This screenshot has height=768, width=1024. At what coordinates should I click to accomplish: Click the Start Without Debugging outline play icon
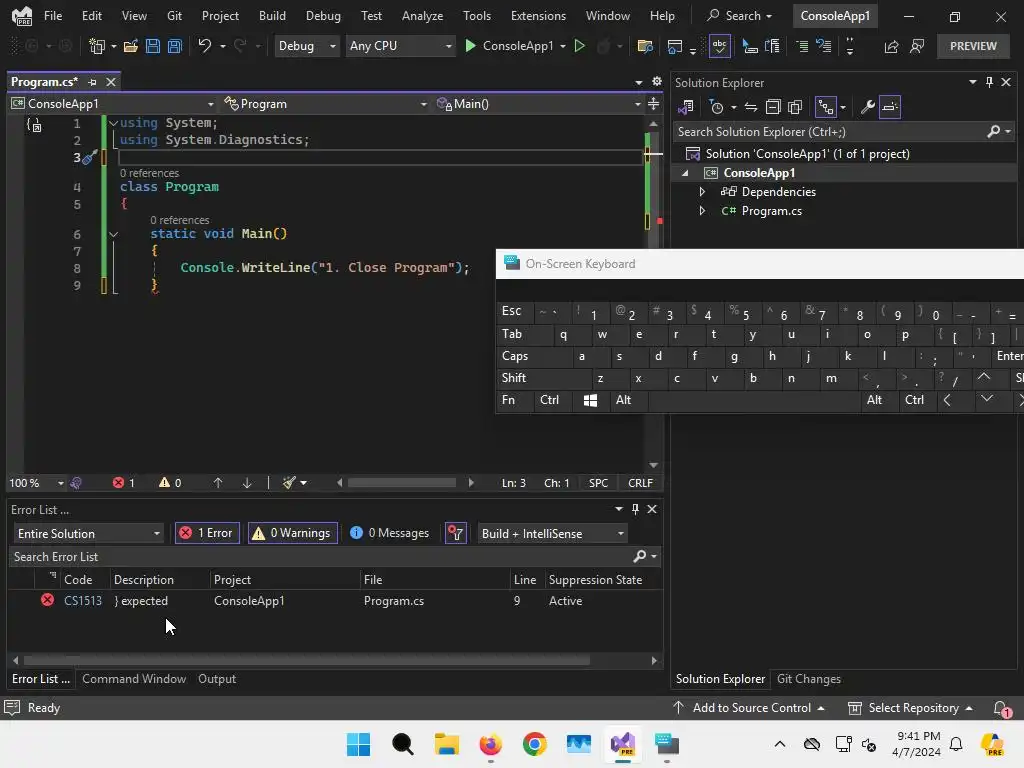coord(579,46)
